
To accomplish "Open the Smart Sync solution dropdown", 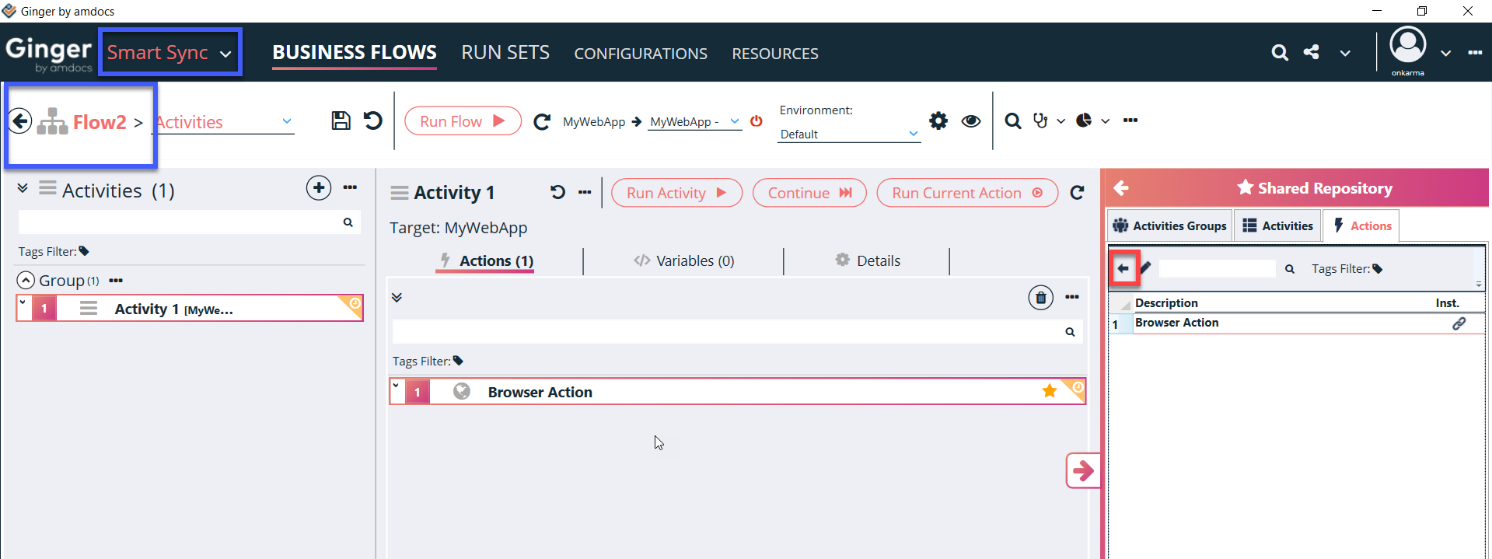I will coord(170,53).
